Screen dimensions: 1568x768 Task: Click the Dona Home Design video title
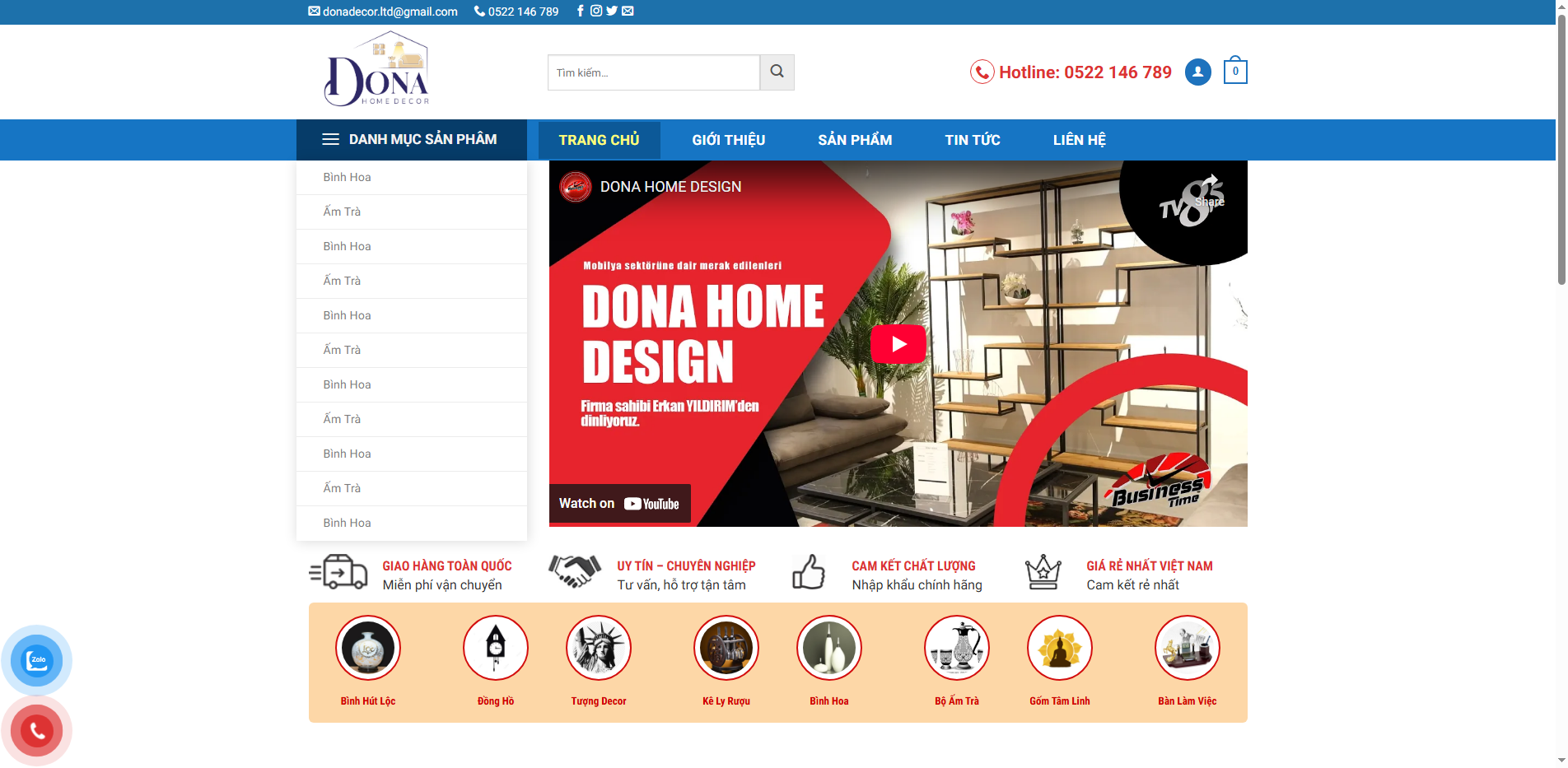tap(670, 187)
